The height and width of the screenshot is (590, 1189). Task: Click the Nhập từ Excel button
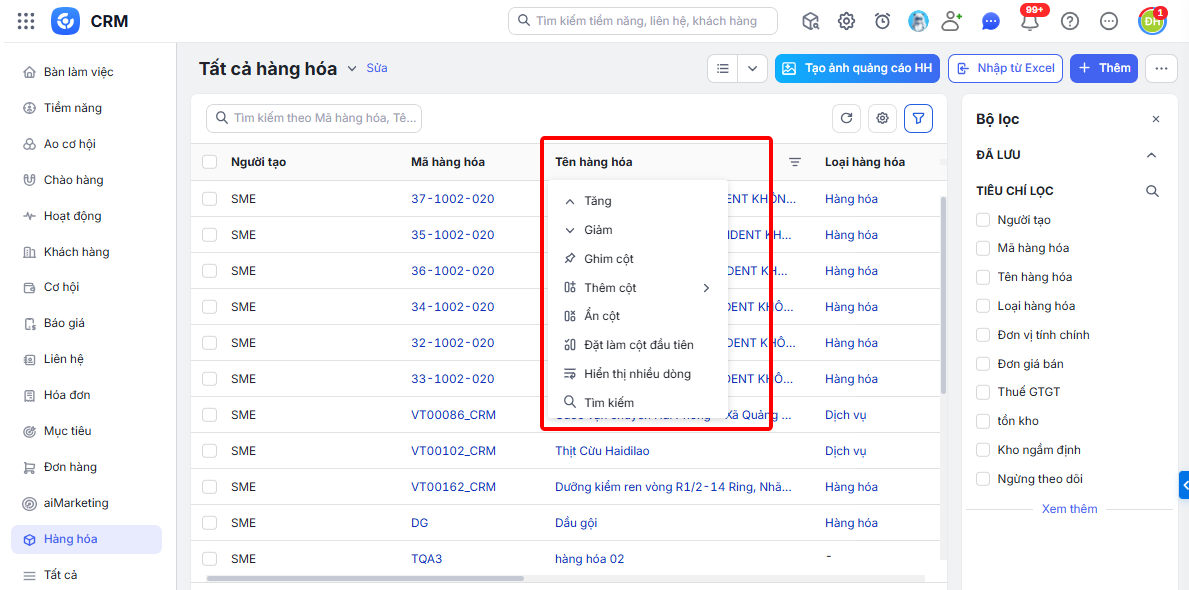(x=1006, y=68)
